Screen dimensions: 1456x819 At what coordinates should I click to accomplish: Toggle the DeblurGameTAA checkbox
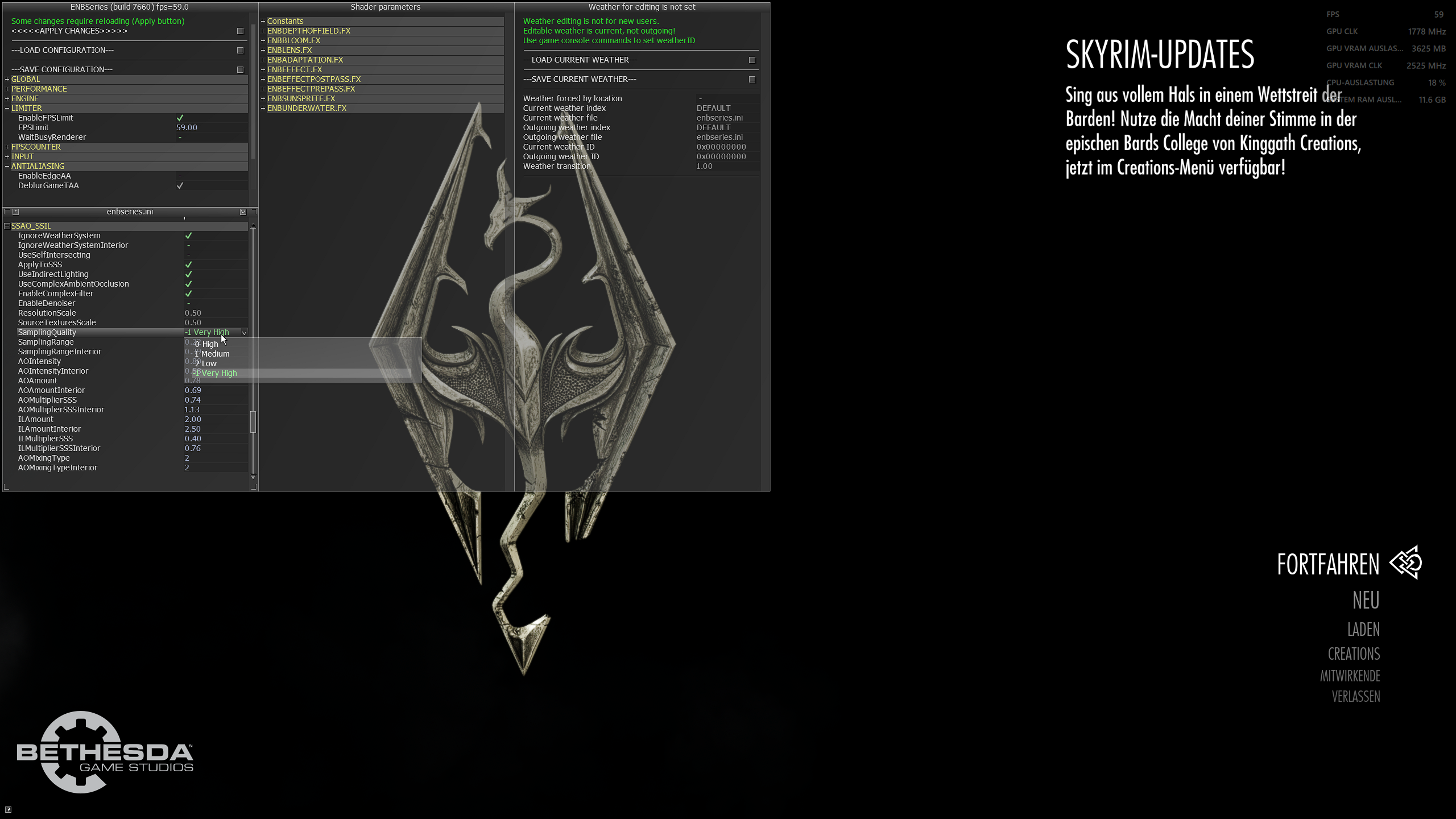pos(180,185)
